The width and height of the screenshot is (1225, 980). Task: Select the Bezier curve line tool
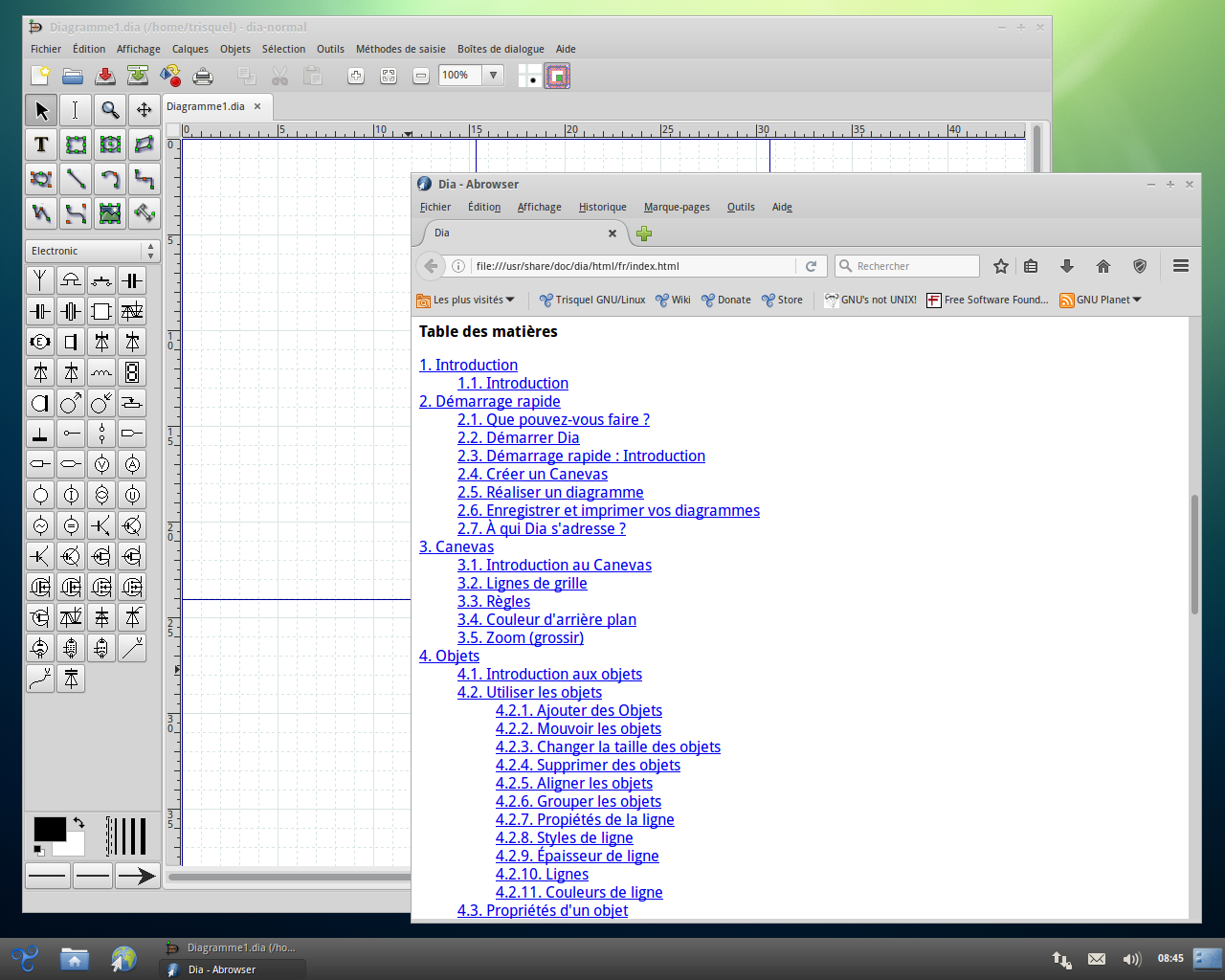(x=76, y=213)
